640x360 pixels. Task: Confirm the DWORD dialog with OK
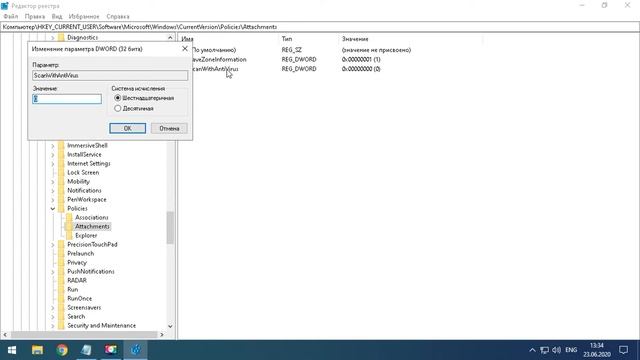tap(127, 128)
